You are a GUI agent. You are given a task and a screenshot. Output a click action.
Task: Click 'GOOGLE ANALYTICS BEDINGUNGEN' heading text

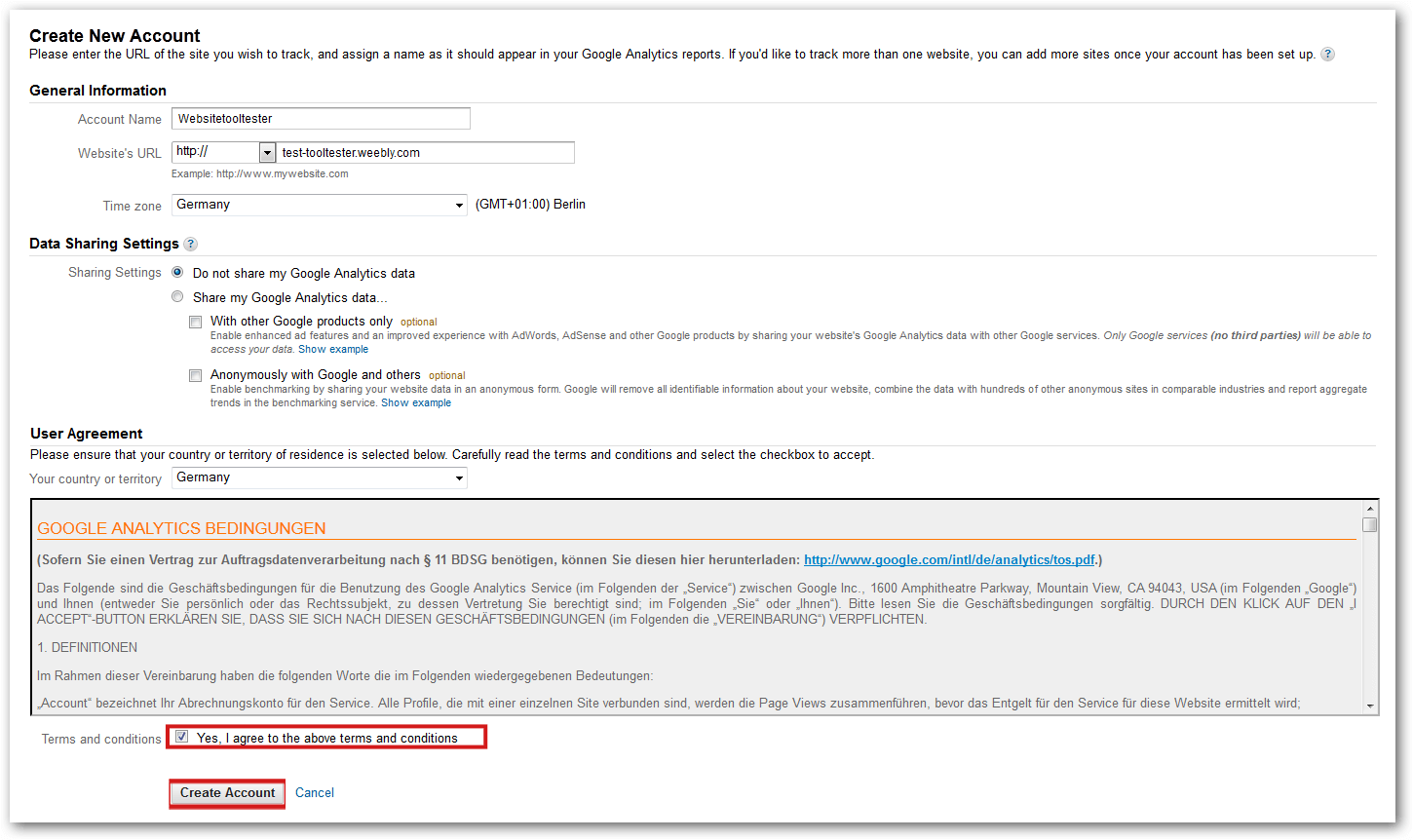click(181, 528)
